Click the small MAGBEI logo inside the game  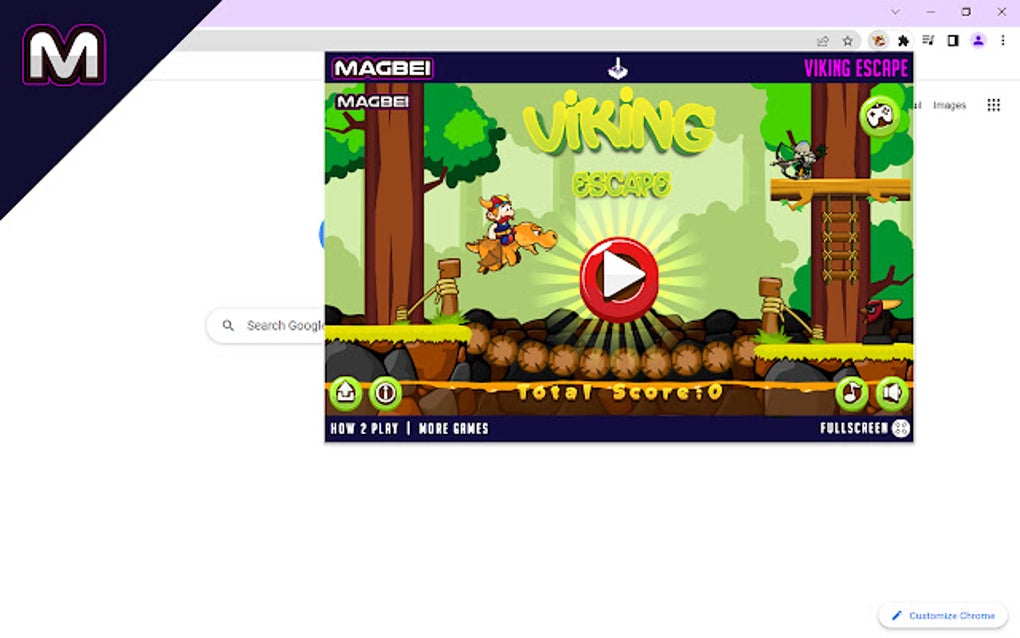[x=372, y=101]
